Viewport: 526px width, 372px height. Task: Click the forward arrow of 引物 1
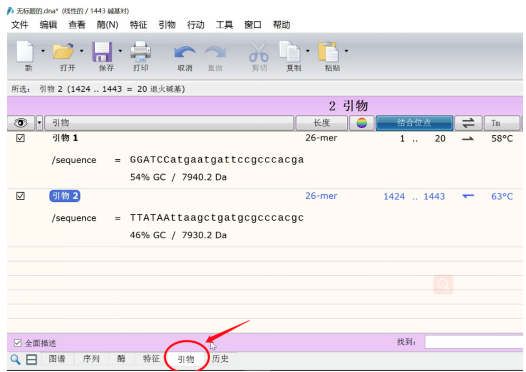[468, 139]
